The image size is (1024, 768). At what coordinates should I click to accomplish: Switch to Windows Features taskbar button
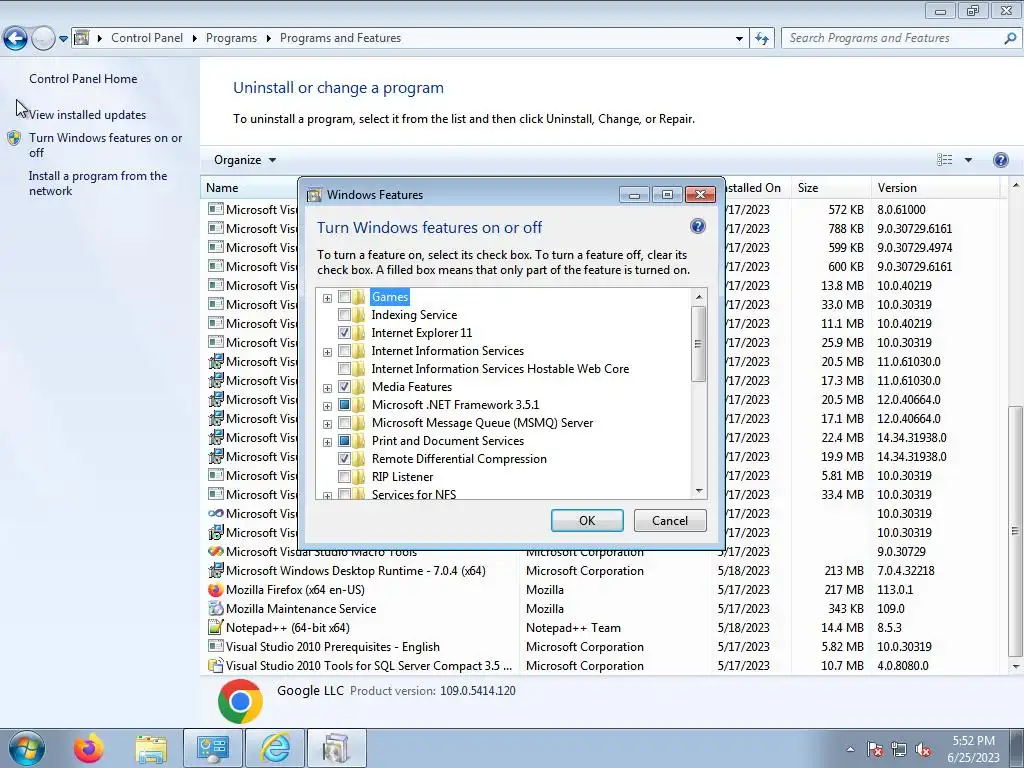(336, 748)
